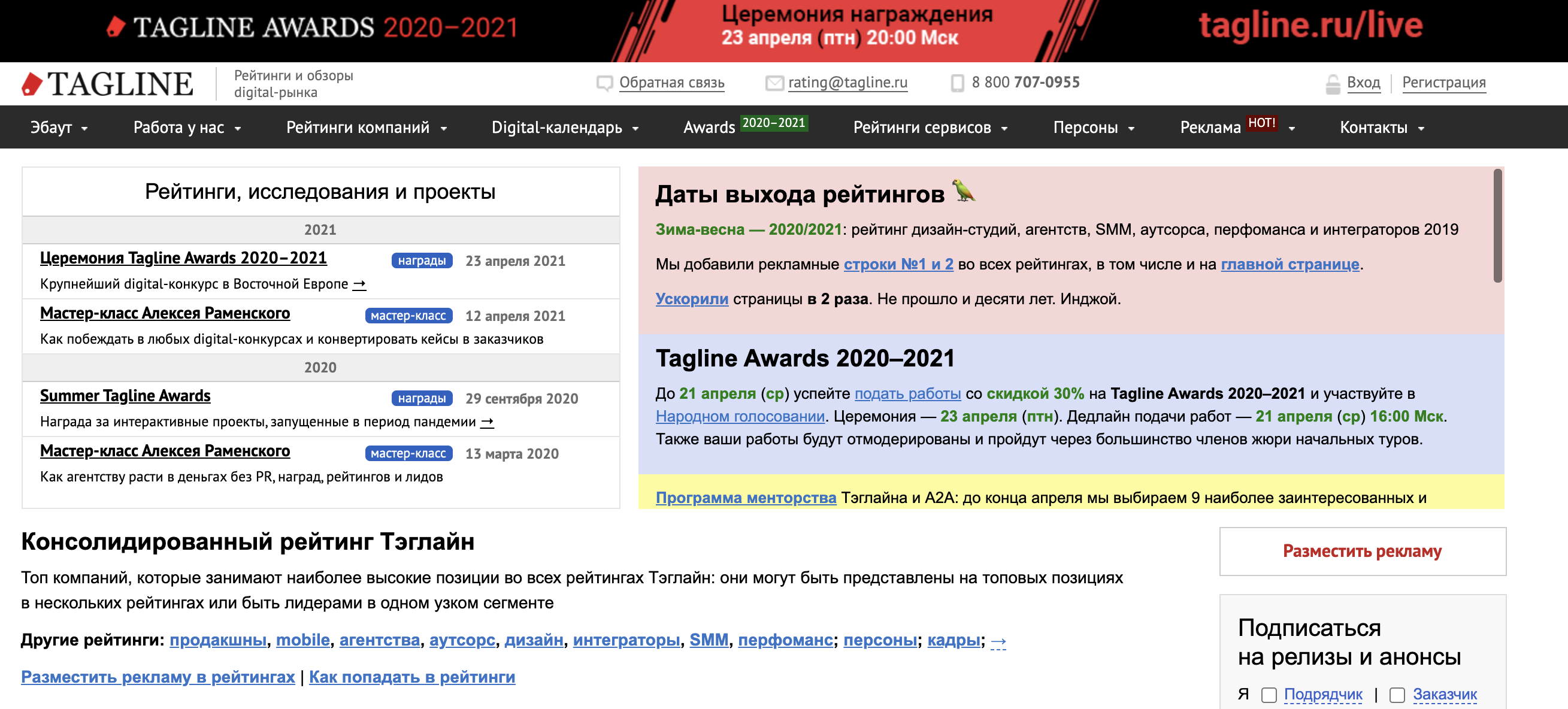Click the награды tag dated 29 сентября 2020
The image size is (1568, 709).
point(422,399)
